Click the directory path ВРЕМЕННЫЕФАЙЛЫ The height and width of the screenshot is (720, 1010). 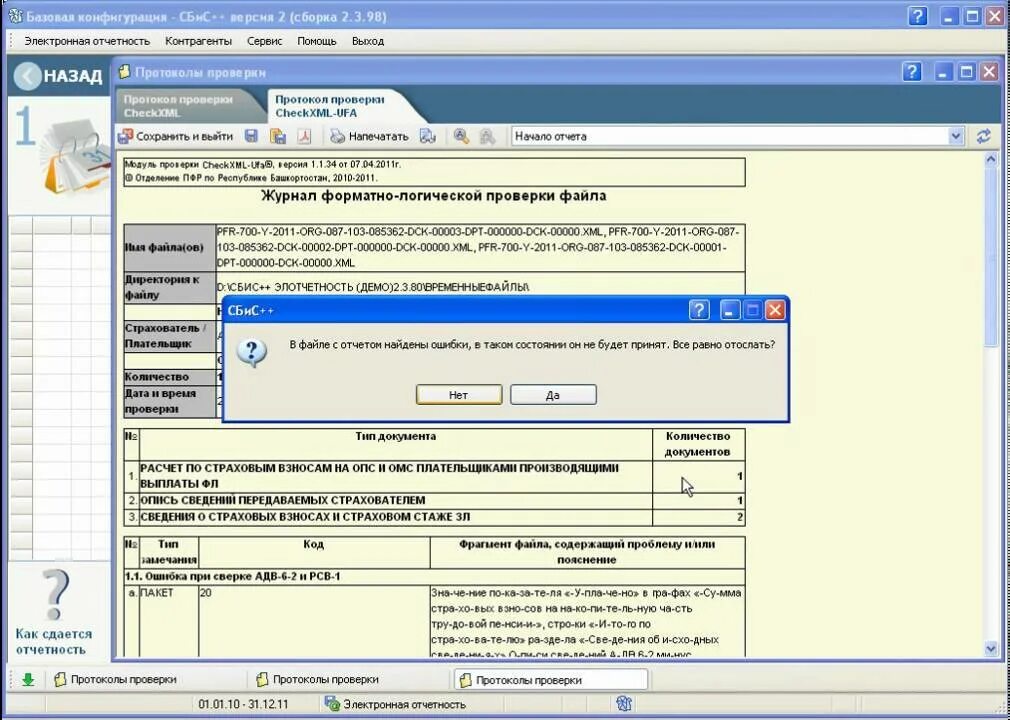click(373, 287)
